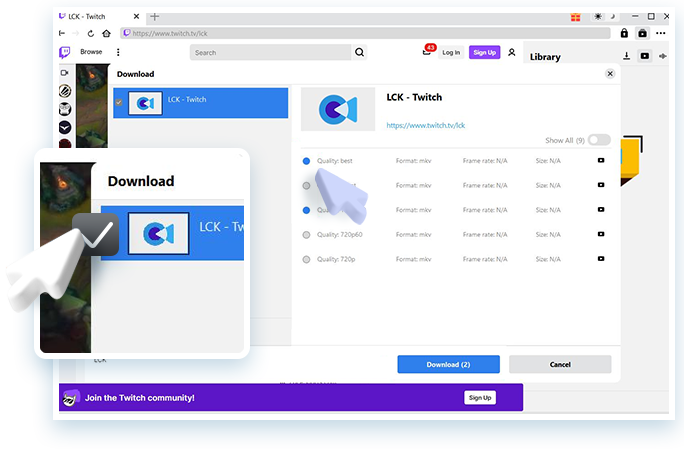
Task: Click the arrow icon at Library's right edge
Action: [x=663, y=56]
